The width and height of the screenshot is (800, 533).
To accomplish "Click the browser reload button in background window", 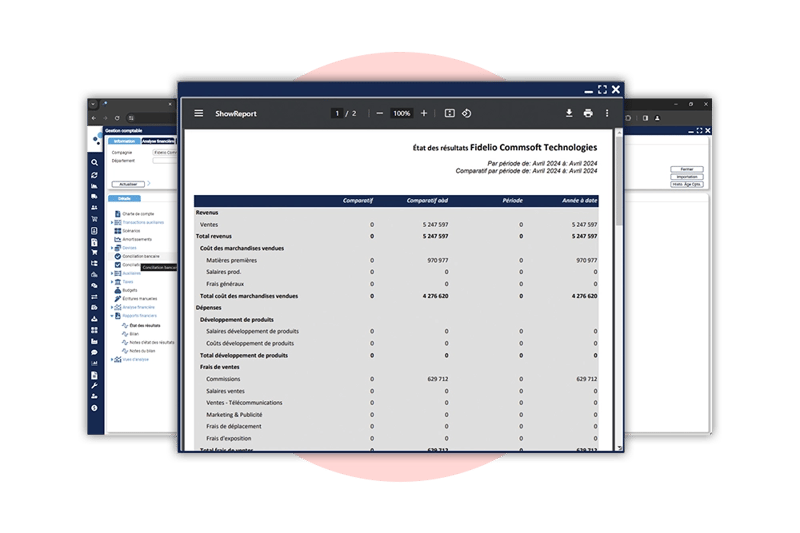I will [x=117, y=118].
